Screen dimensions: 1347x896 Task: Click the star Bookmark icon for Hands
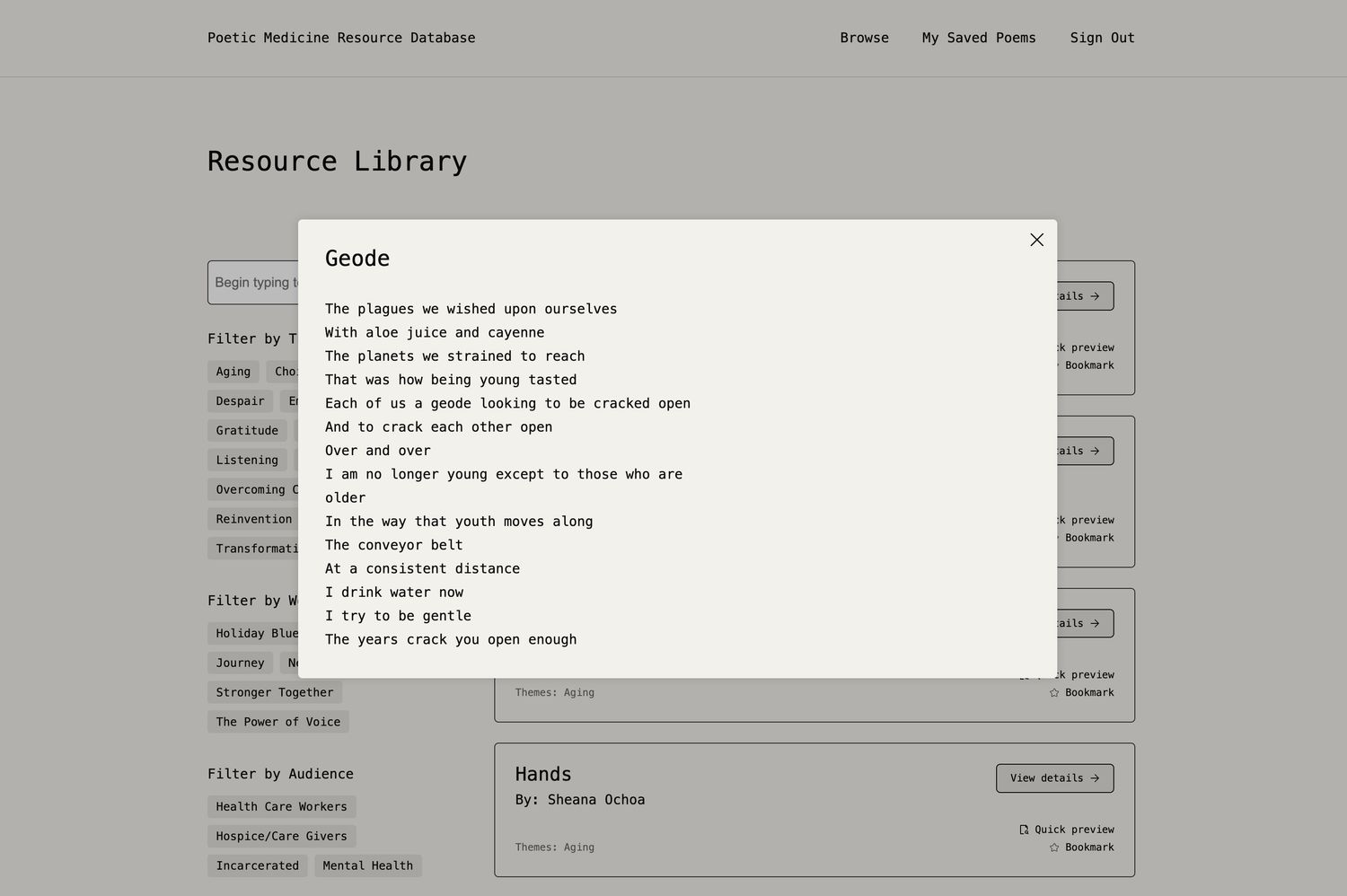pos(1054,848)
